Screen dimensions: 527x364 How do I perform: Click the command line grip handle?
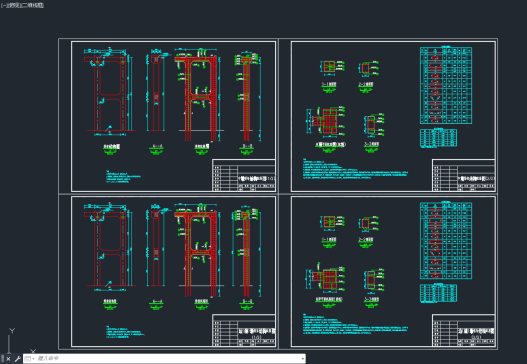pos(2,359)
